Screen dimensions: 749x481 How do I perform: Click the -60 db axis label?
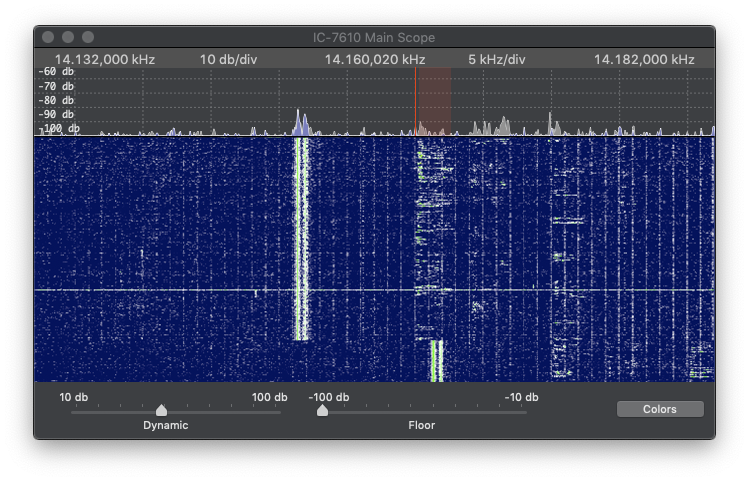coord(56,71)
